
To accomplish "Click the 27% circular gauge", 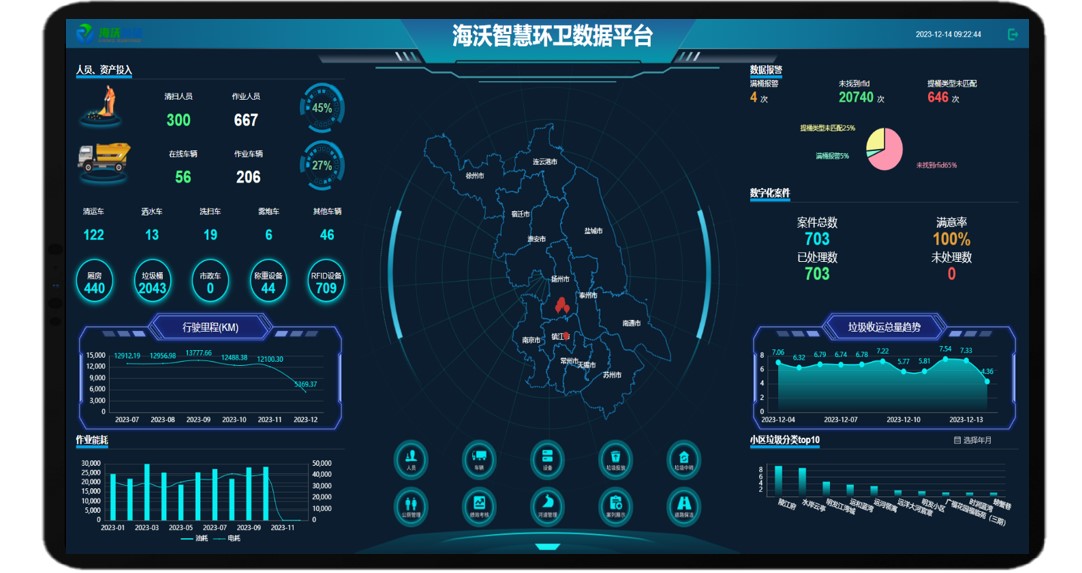I will (322, 165).
